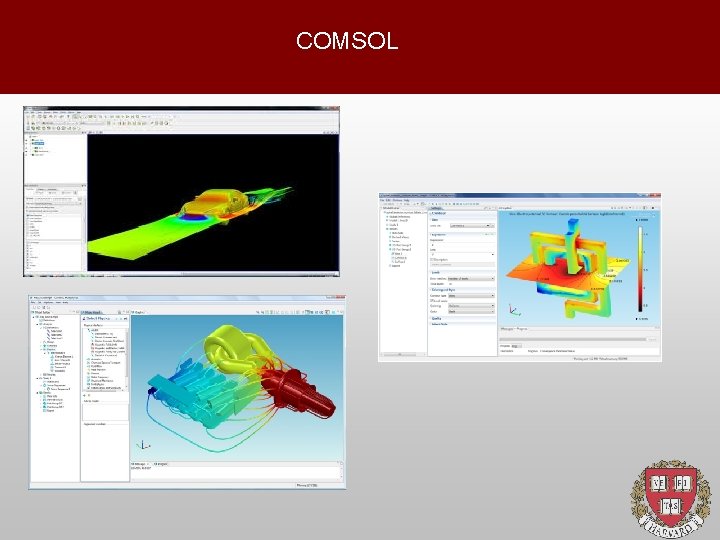Open the Contour type dropdown
Screen dimensions: 720x540
(x=472, y=296)
